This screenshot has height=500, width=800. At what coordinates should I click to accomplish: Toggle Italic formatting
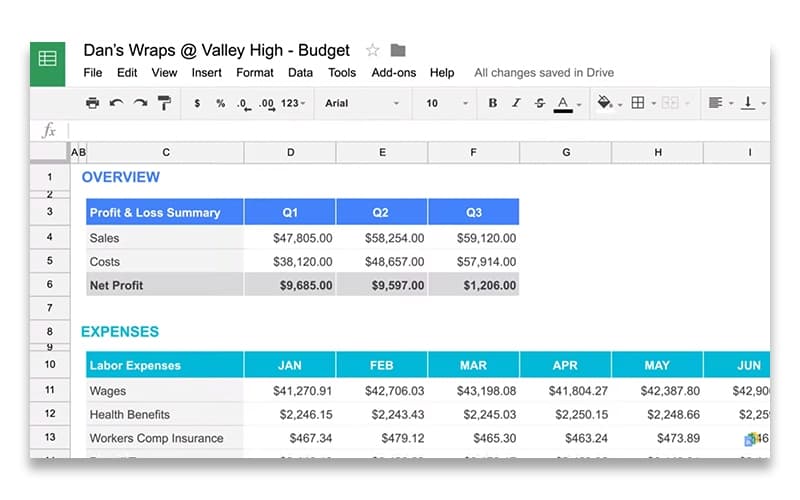tap(516, 103)
